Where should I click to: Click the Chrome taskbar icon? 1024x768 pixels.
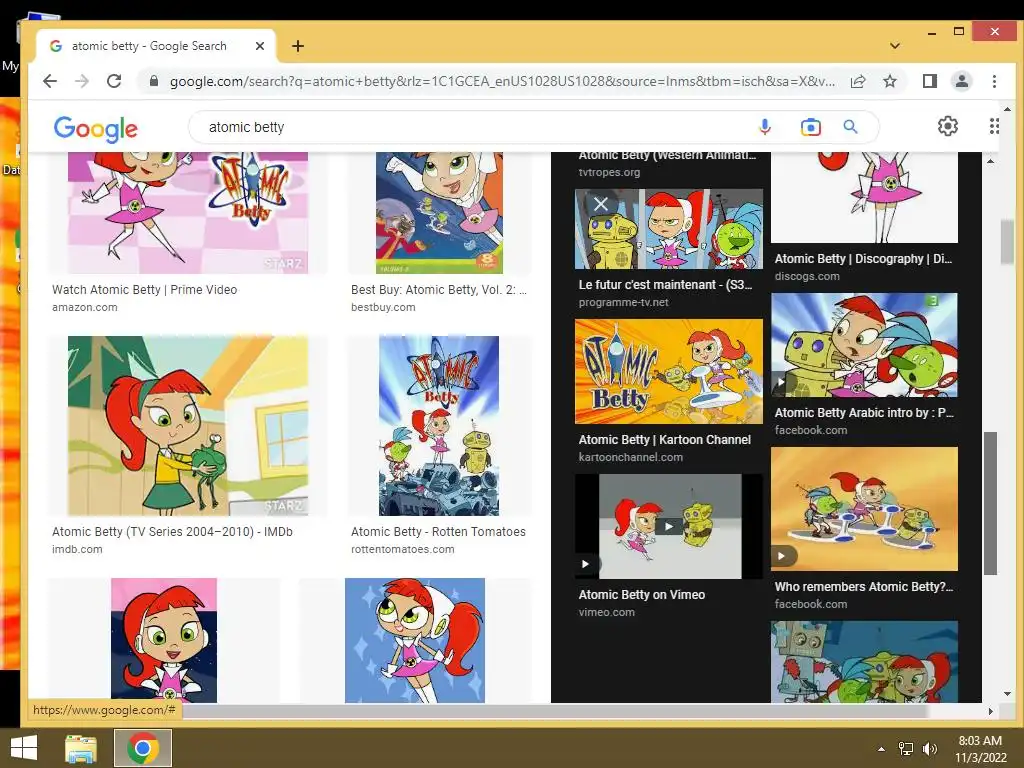coord(143,748)
